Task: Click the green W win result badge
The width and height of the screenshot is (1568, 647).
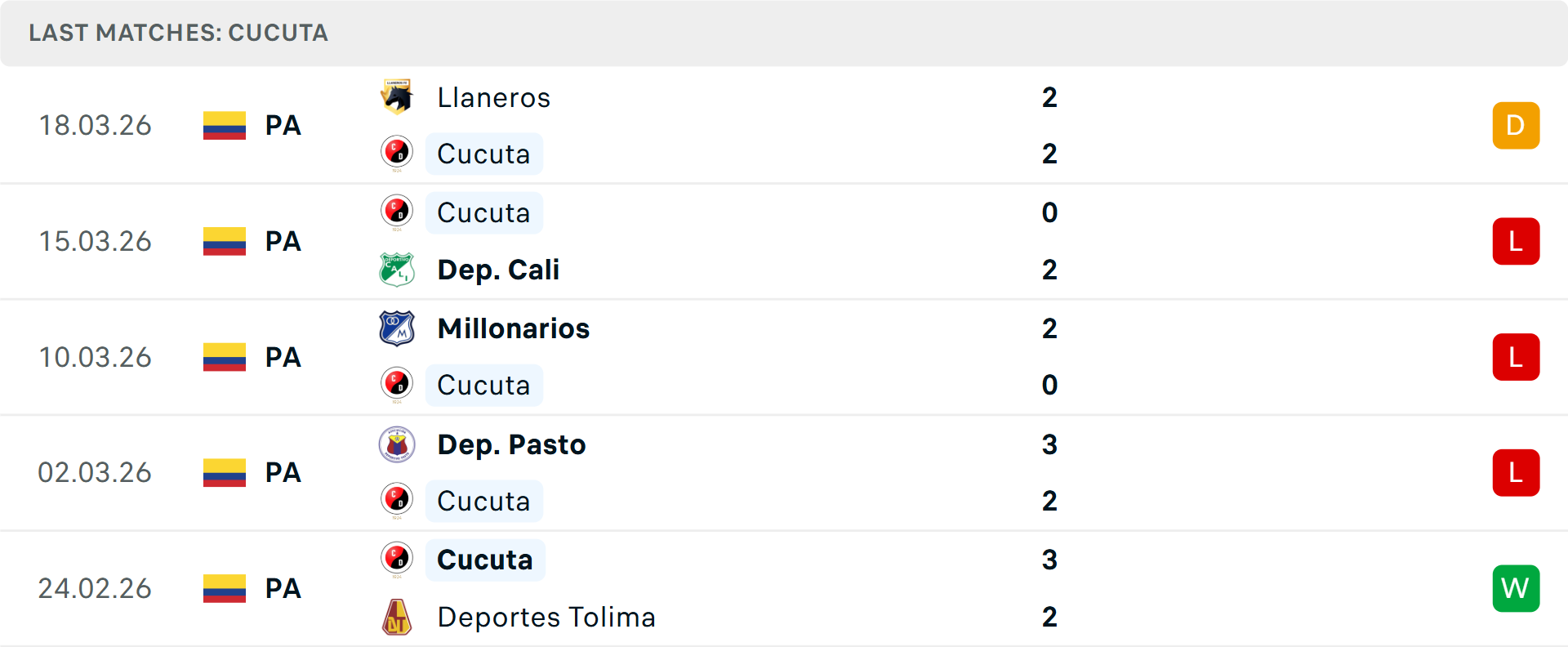Action: click(1516, 588)
